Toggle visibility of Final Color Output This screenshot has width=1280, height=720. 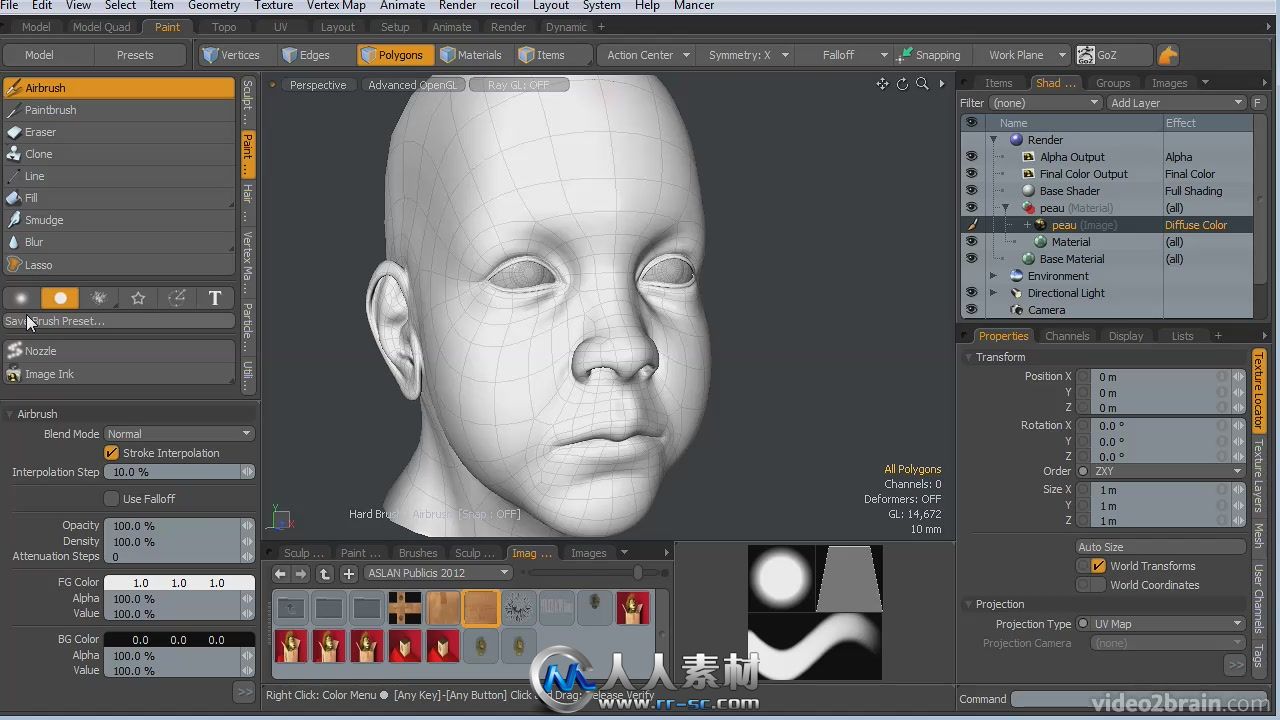pos(971,174)
